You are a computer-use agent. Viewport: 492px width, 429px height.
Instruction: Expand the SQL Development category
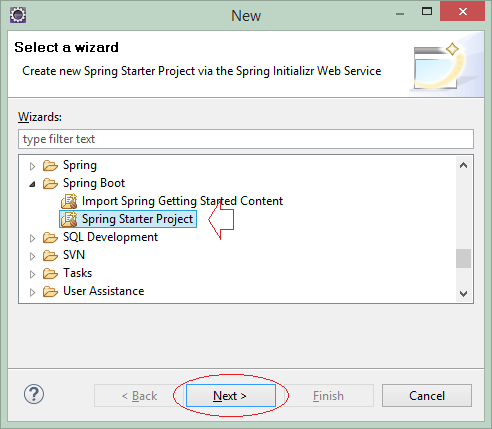click(32, 238)
